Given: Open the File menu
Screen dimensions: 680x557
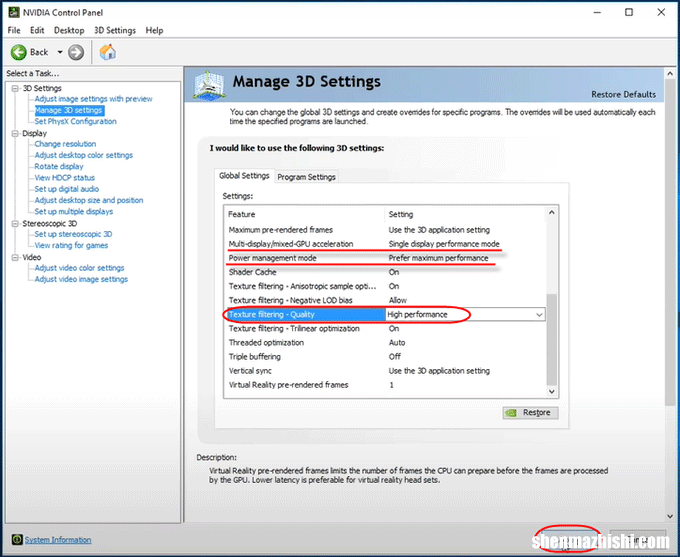Looking at the screenshot, I should [x=14, y=30].
